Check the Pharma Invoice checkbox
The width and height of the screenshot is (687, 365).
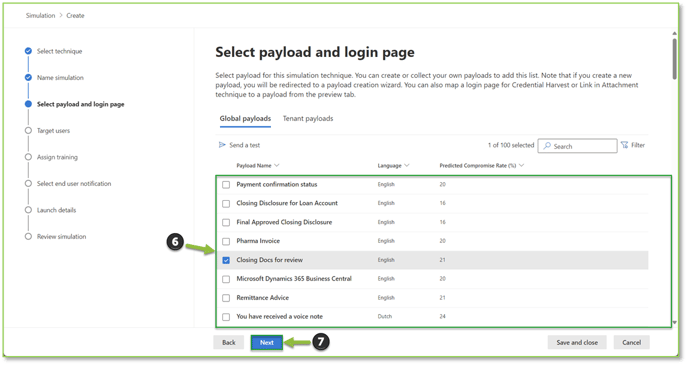226,241
